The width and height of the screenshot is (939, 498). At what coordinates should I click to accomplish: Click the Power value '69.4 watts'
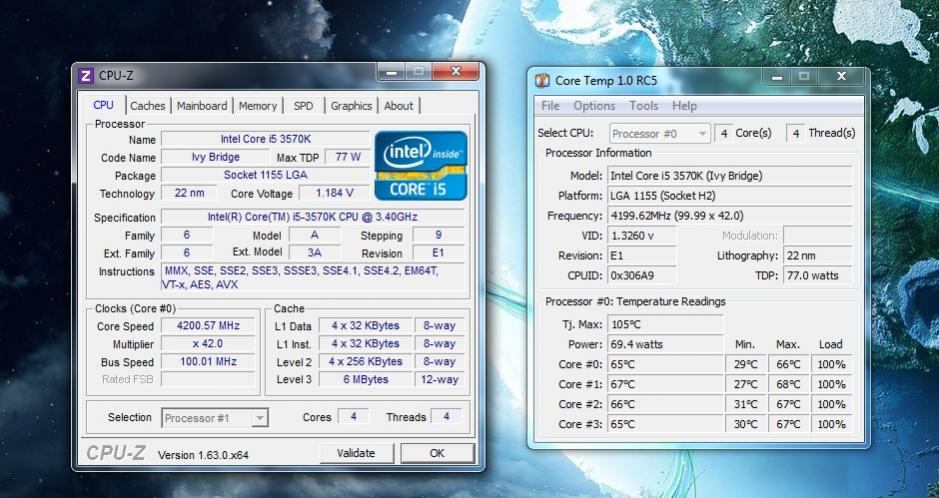click(x=665, y=344)
